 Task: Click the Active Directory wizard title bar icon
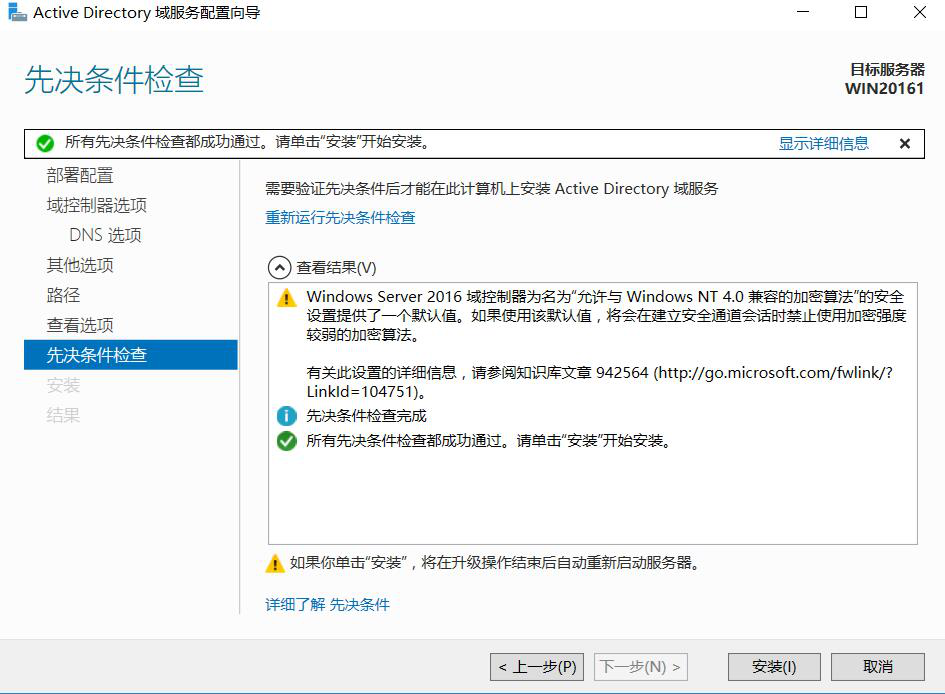click(17, 13)
